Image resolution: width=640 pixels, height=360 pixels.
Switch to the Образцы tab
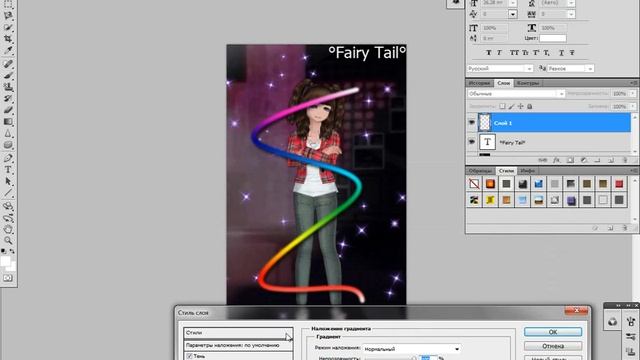click(x=480, y=171)
